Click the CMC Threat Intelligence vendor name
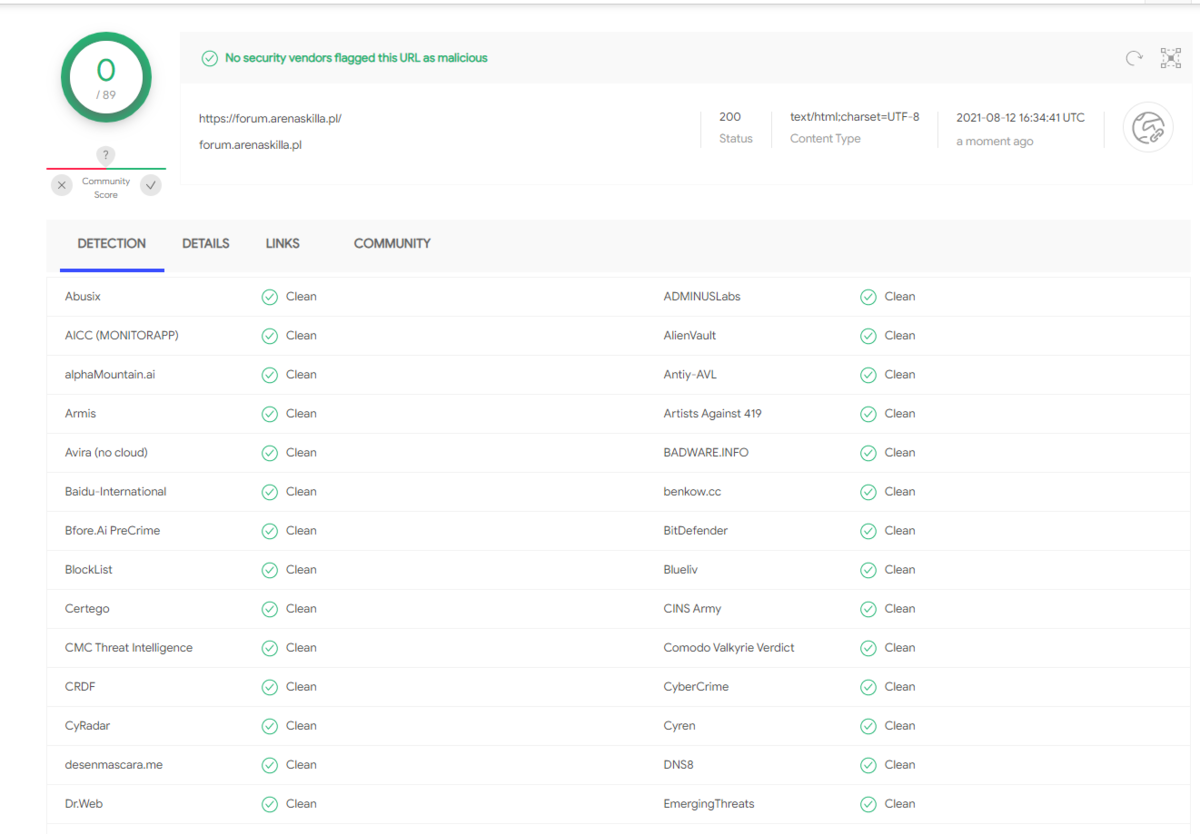 [x=129, y=648]
